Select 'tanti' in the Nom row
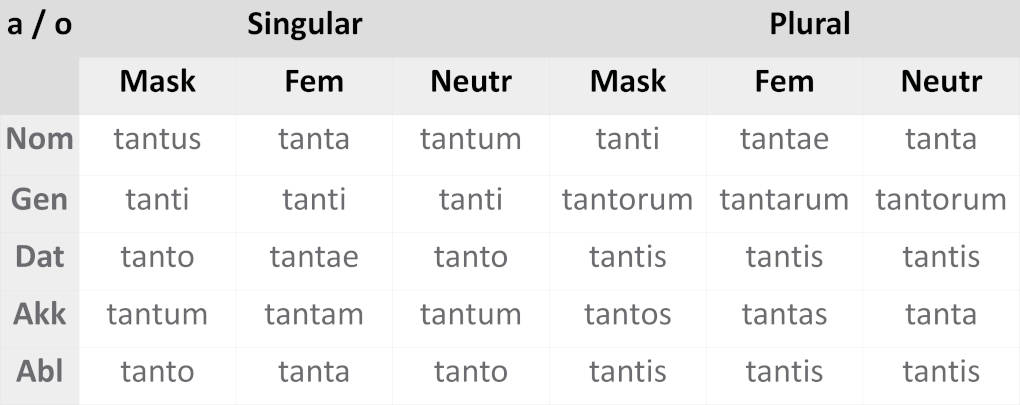 point(627,139)
